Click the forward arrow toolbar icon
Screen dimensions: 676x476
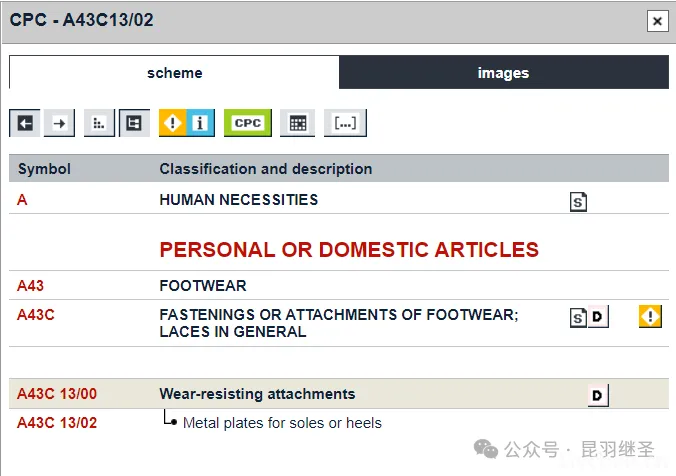click(59, 123)
